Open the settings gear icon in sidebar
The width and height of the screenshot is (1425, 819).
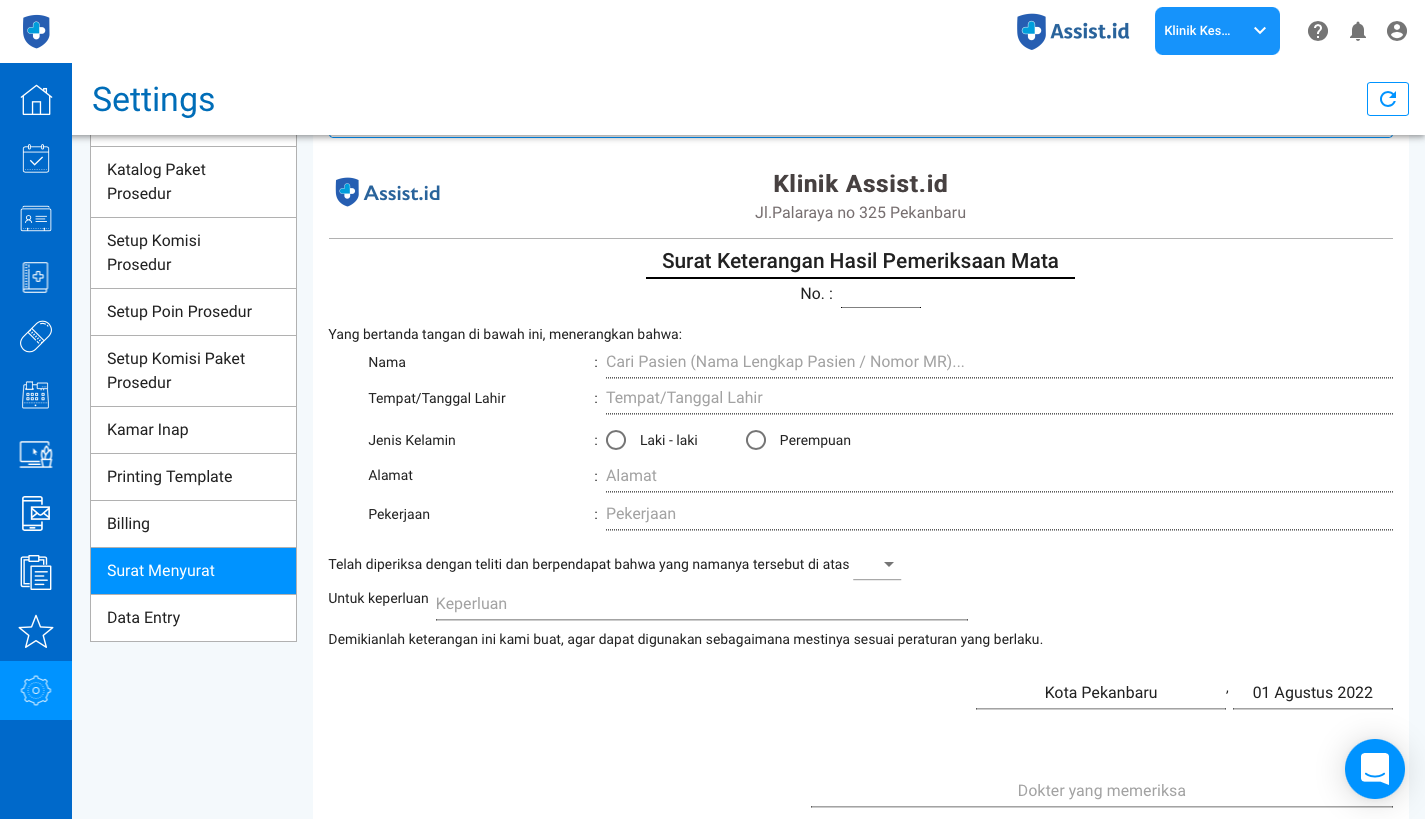click(36, 690)
